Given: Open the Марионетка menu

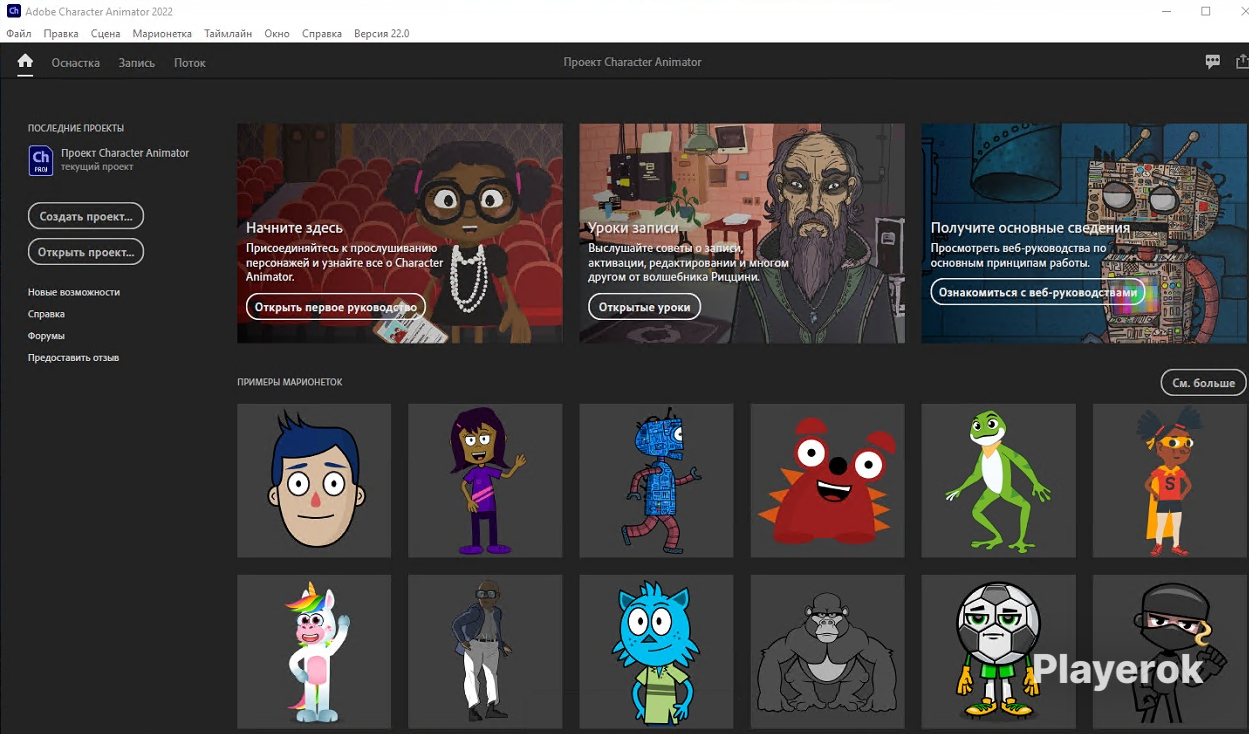Looking at the screenshot, I should pos(162,33).
